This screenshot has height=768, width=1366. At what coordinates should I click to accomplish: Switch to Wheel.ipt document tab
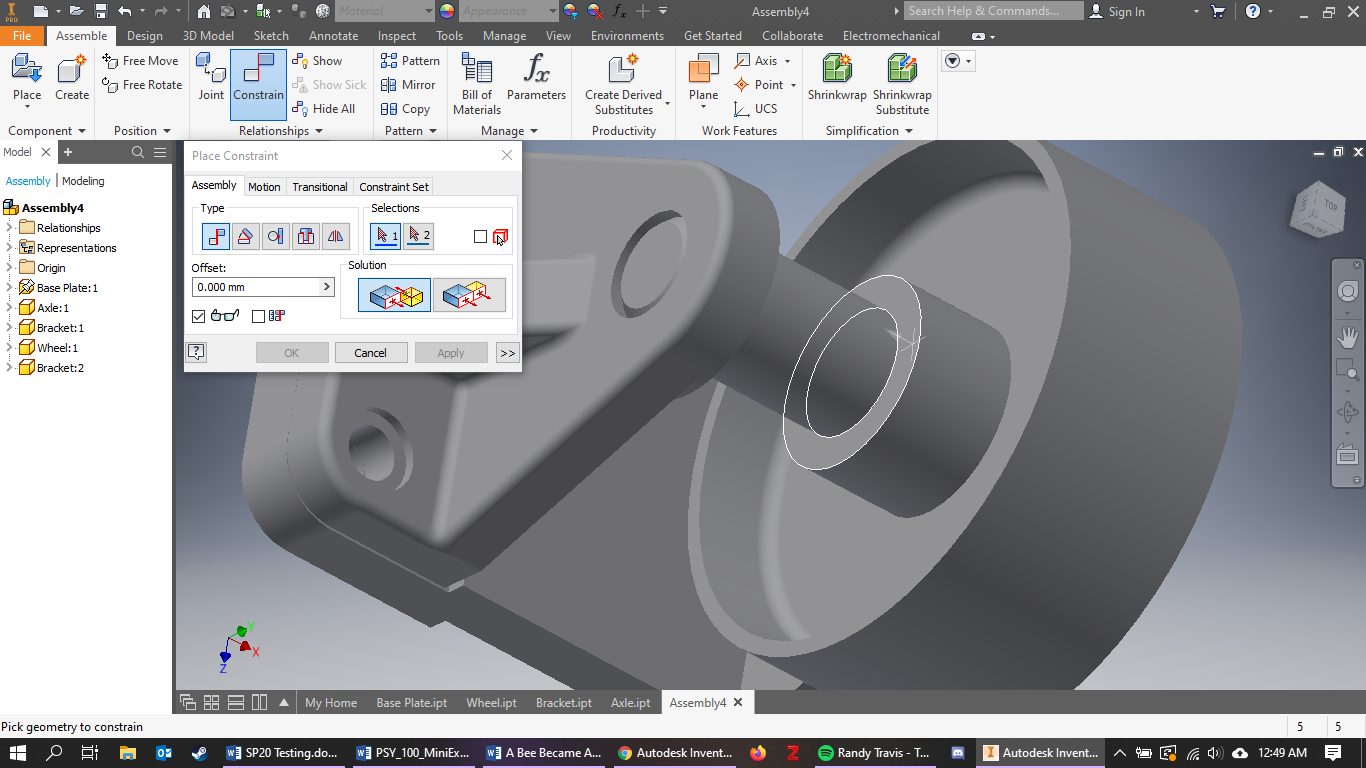tap(491, 703)
